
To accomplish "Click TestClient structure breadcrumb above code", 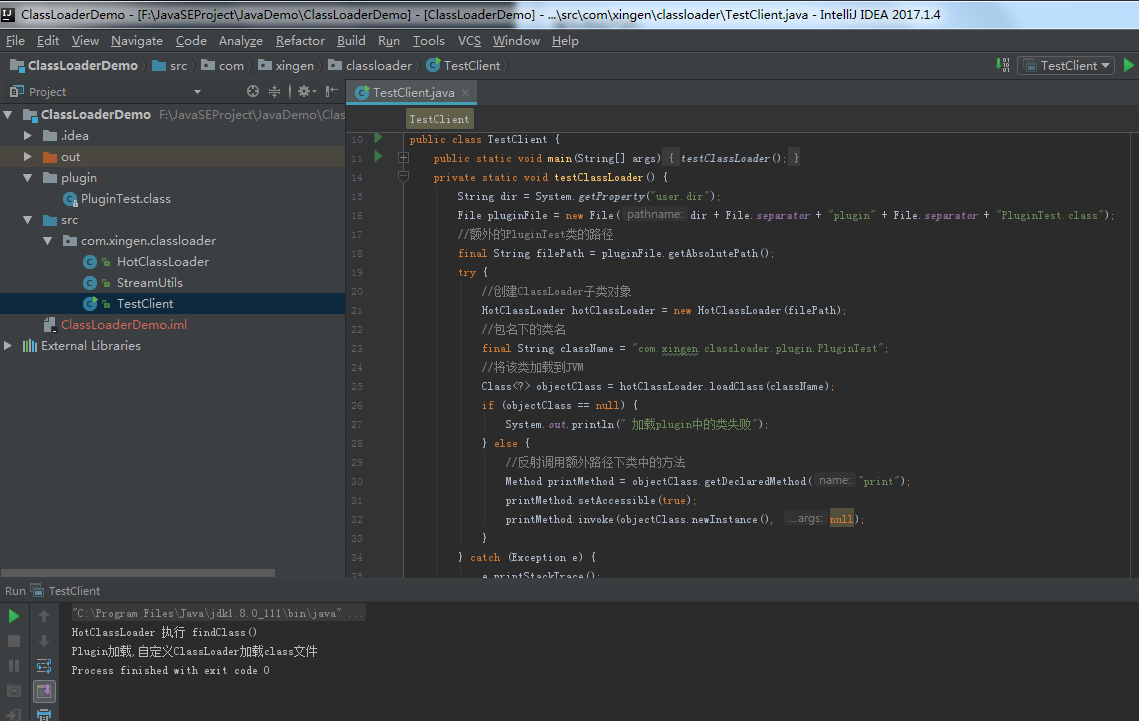I will pyautogui.click(x=439, y=119).
